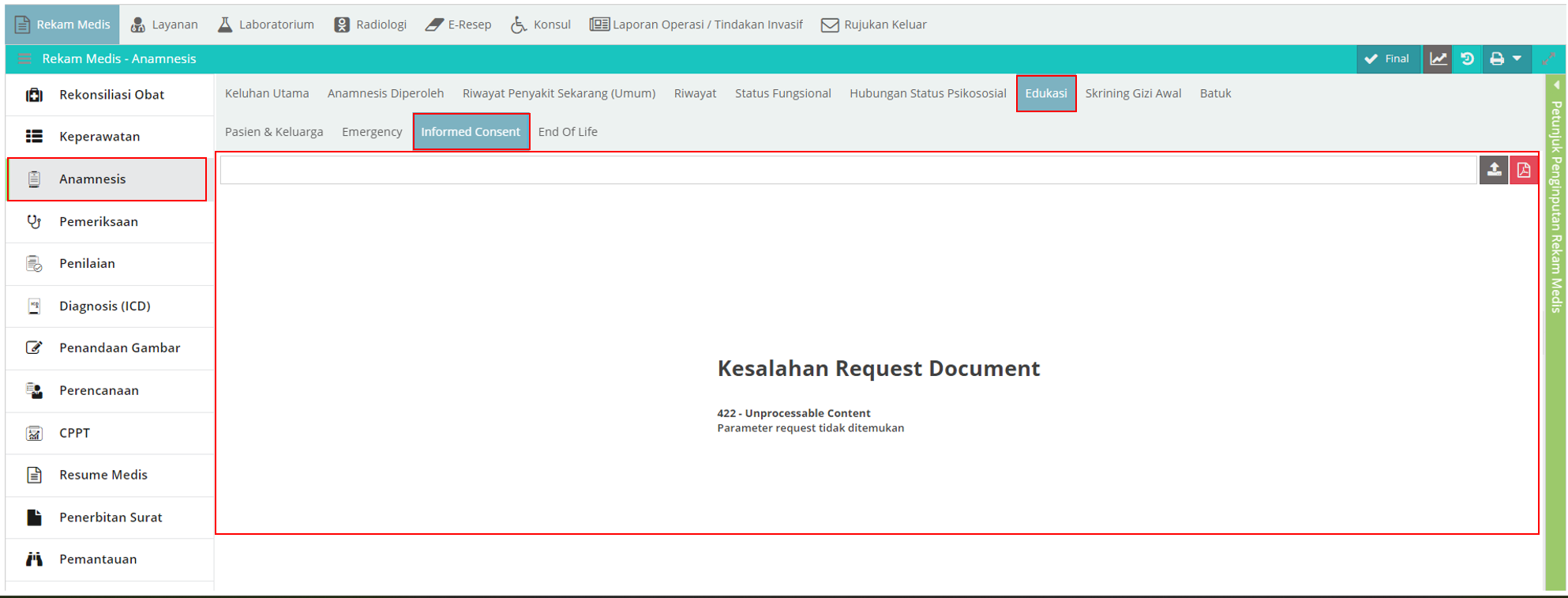Switch to the Riwayat tab
The image size is (1568, 598).
[695, 93]
